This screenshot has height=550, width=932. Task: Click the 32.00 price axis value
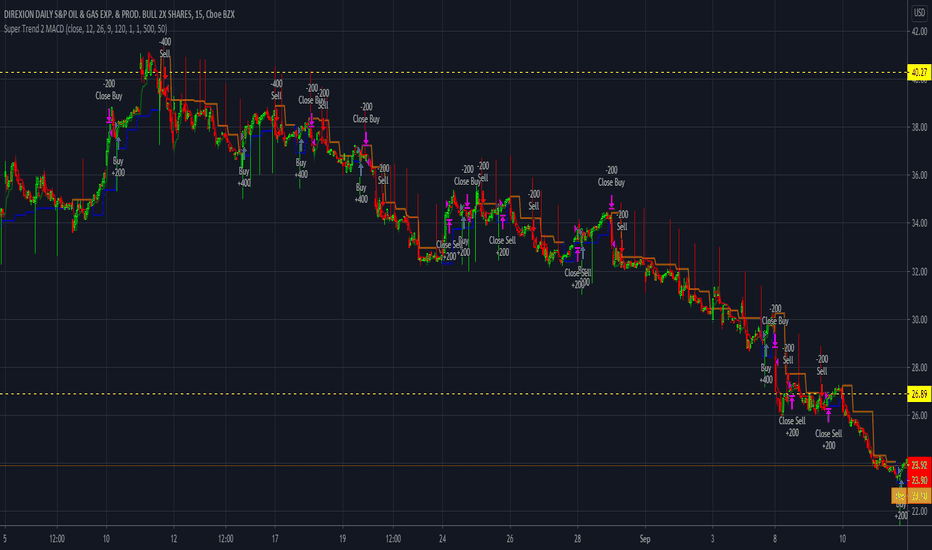919,272
